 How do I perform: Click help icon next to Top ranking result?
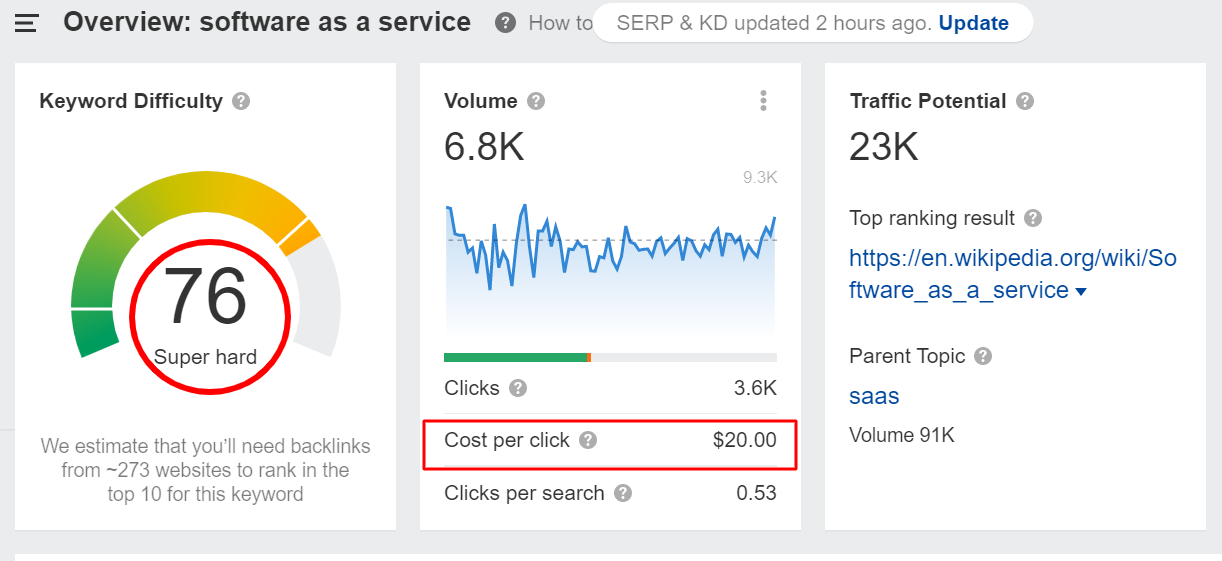point(1033,218)
